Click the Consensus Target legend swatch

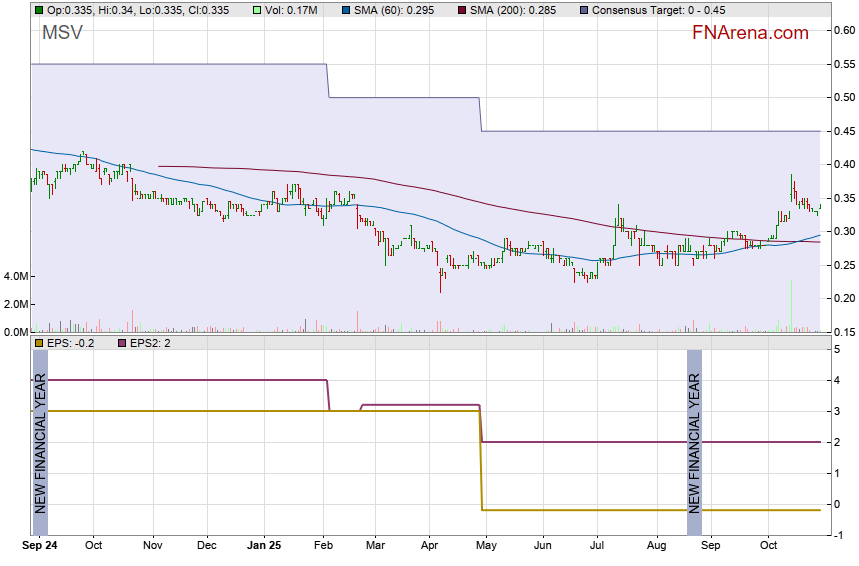pyautogui.click(x=583, y=10)
